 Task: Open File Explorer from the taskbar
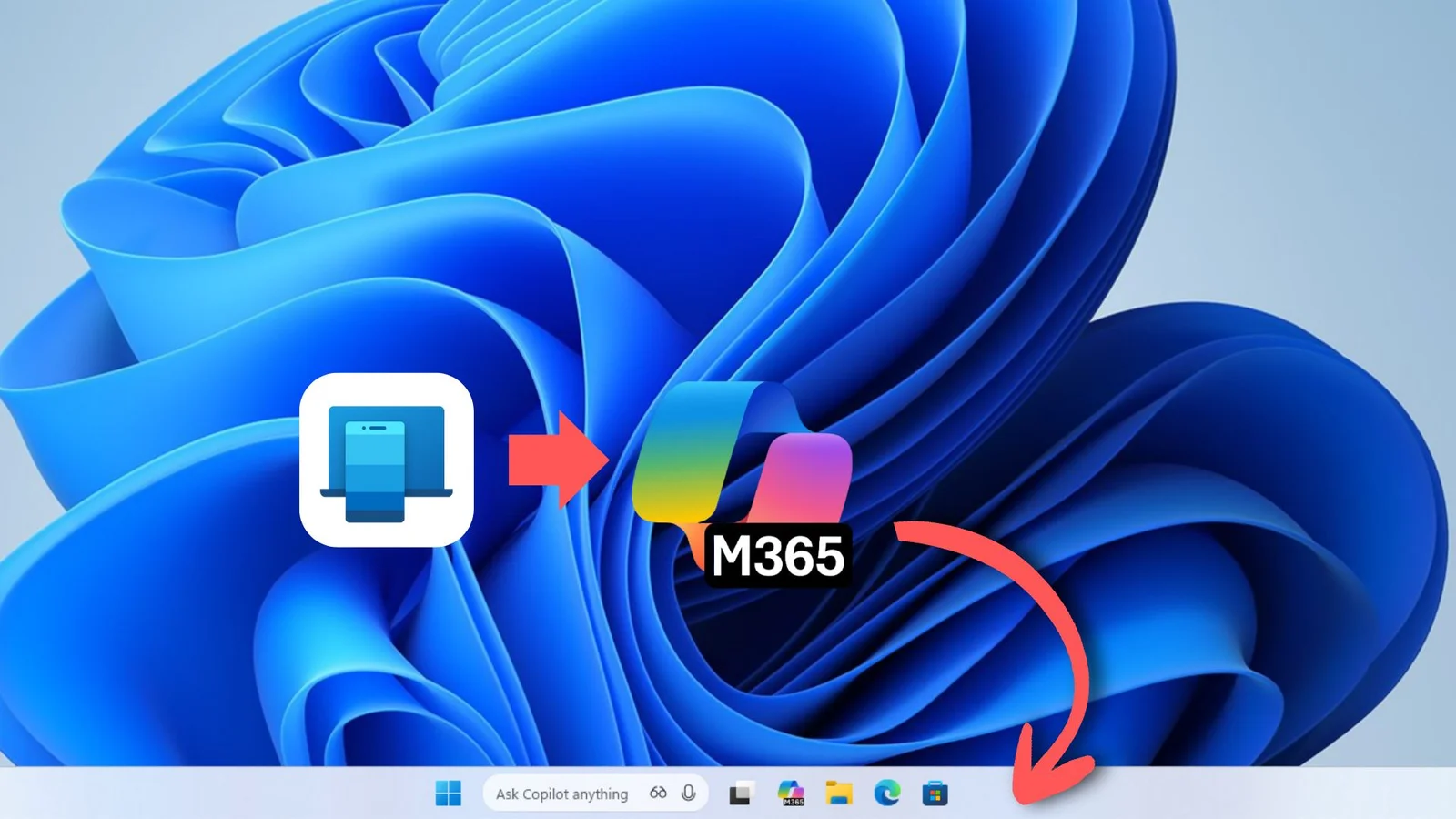[x=838, y=794]
